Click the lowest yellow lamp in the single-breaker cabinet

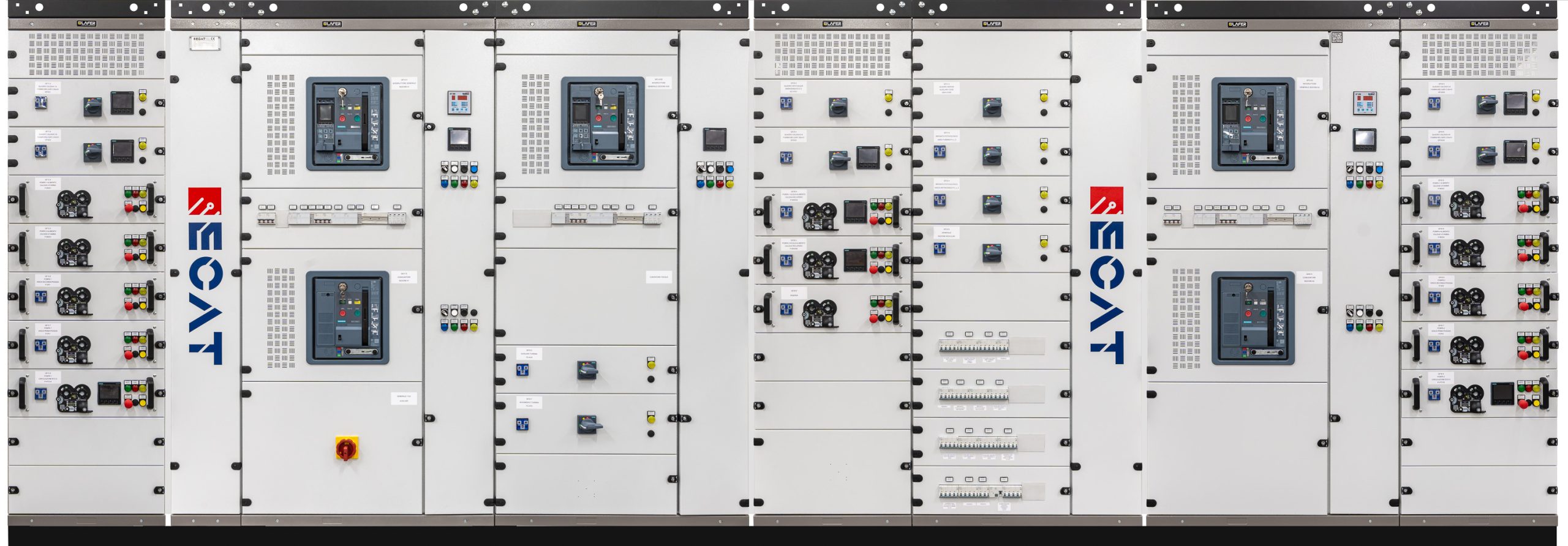pos(651,419)
